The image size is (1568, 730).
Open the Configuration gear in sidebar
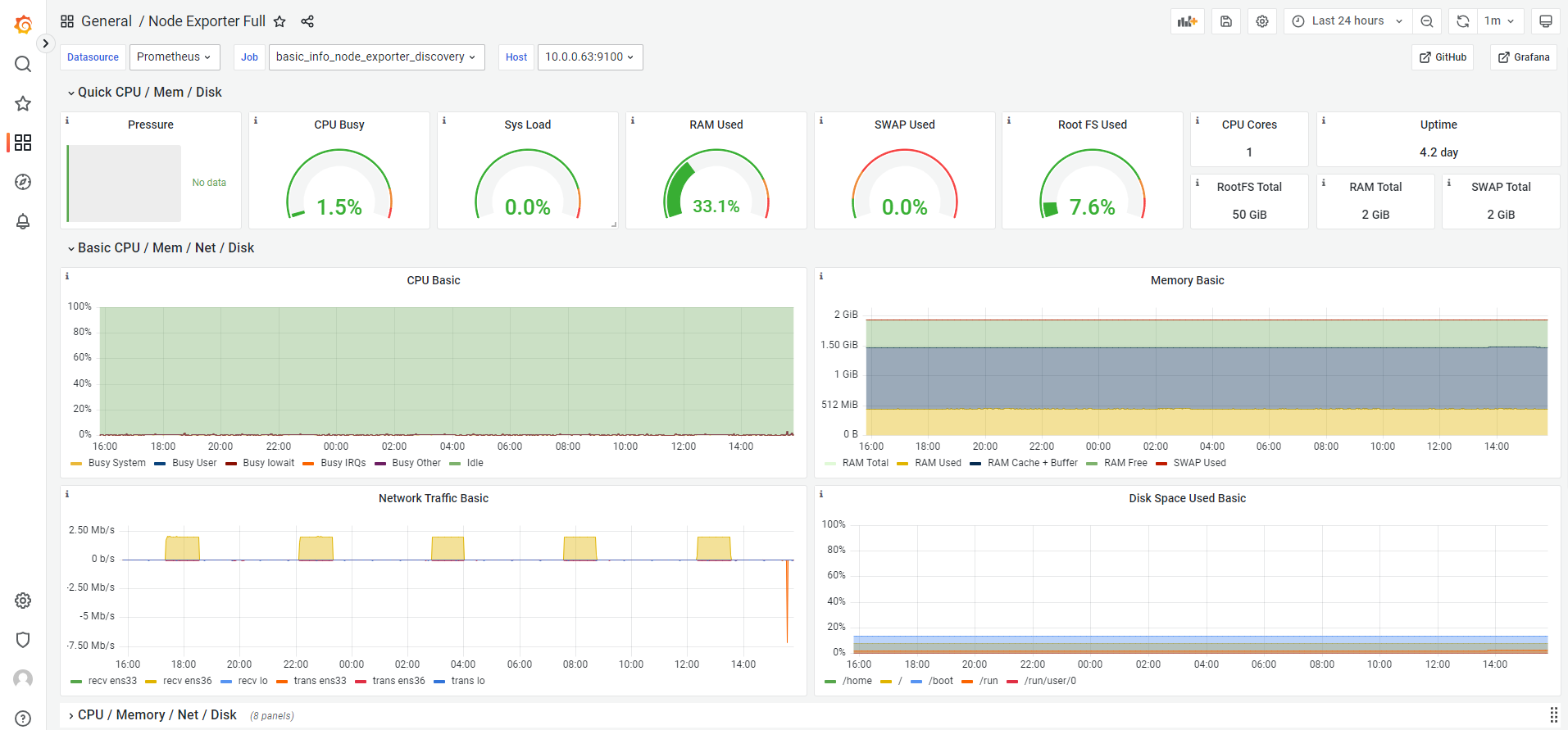tap(23, 601)
